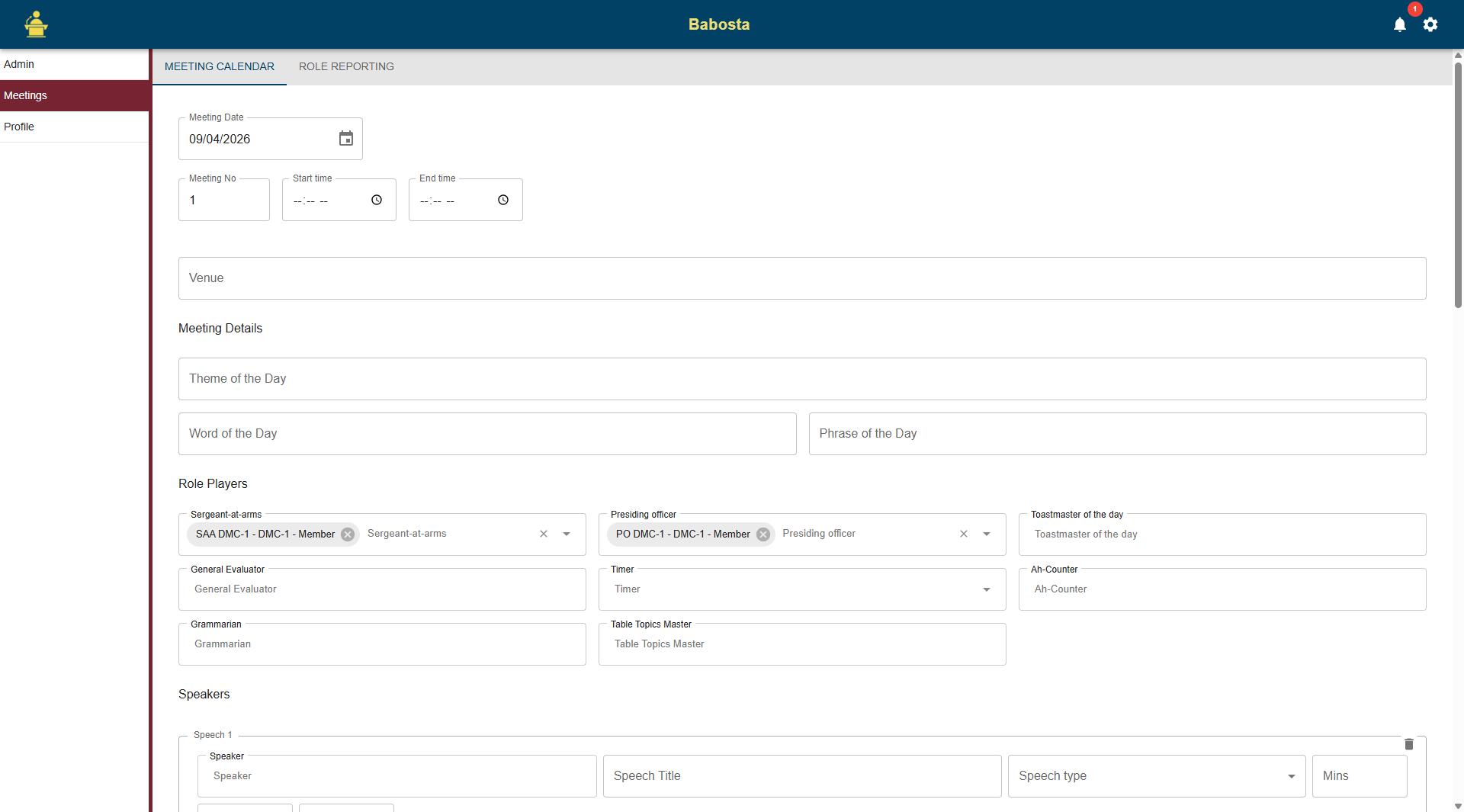Remove the PO DMC-1 Member chip
The image size is (1464, 812).
[x=763, y=534]
